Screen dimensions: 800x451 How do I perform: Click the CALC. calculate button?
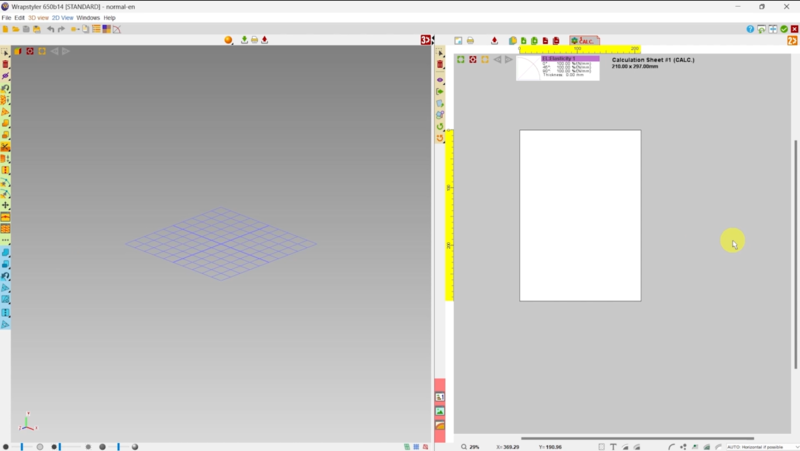coord(584,41)
